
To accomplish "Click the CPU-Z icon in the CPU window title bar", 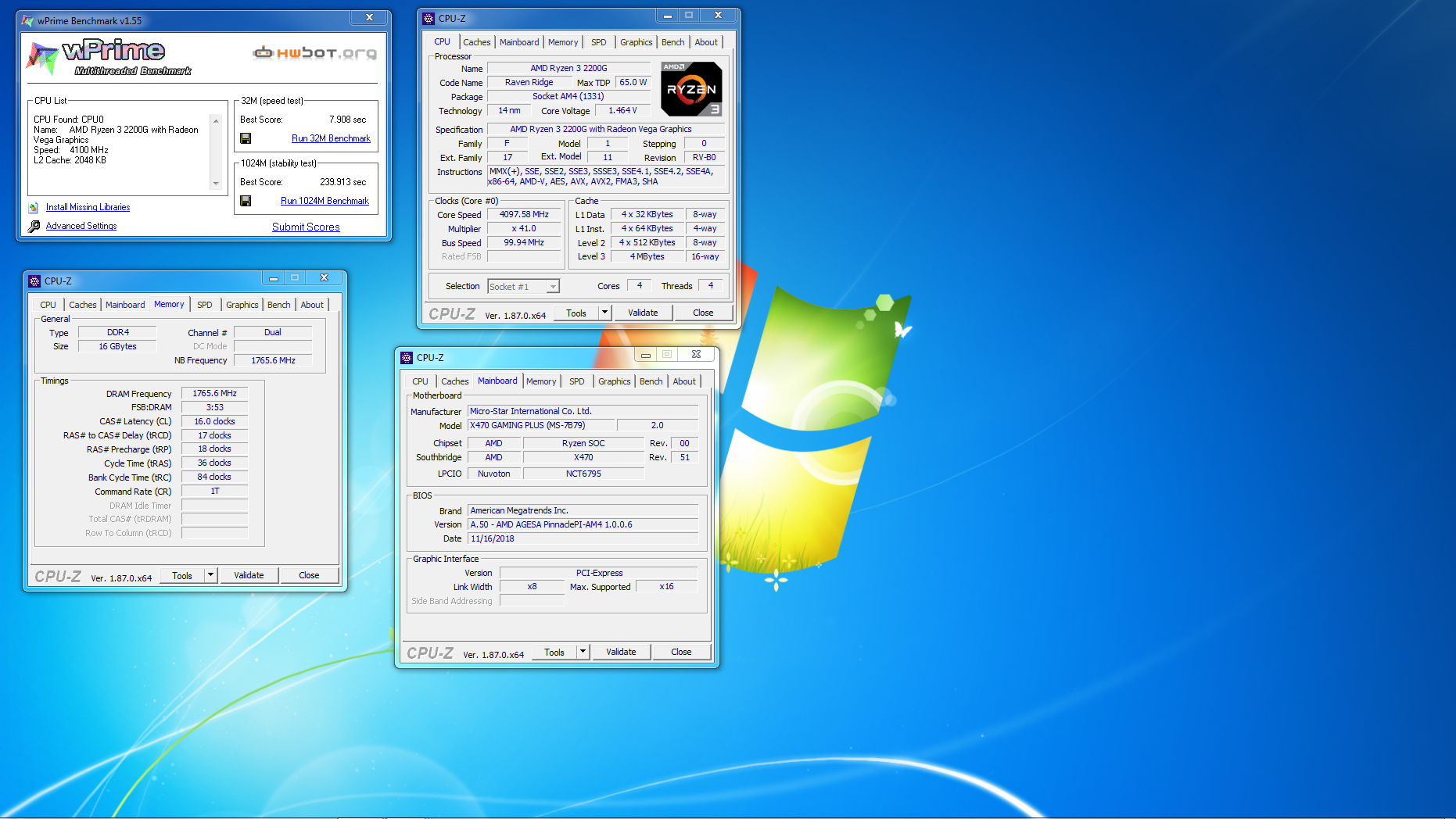I will [x=429, y=19].
